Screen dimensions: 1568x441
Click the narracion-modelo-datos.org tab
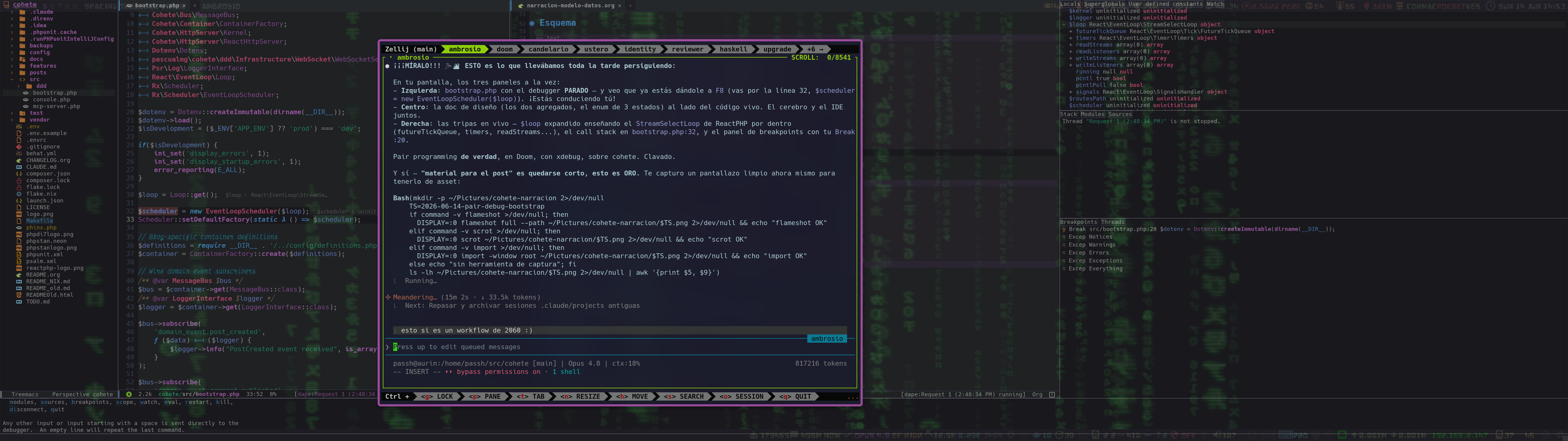point(570,6)
